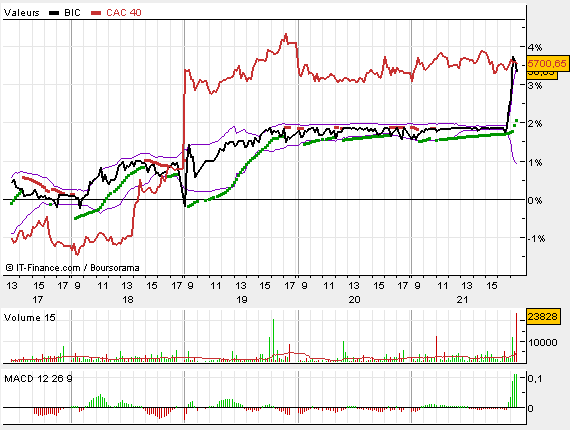This screenshot has width=570, height=430.
Task: Click the 5700,65 price tag
Action: (547, 64)
